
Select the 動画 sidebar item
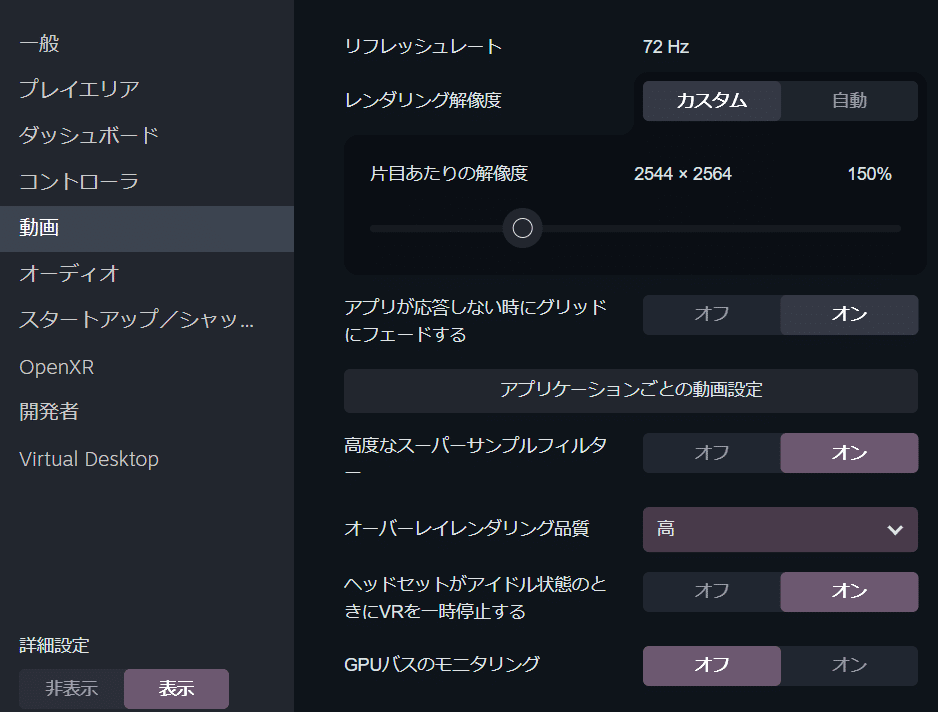147,229
